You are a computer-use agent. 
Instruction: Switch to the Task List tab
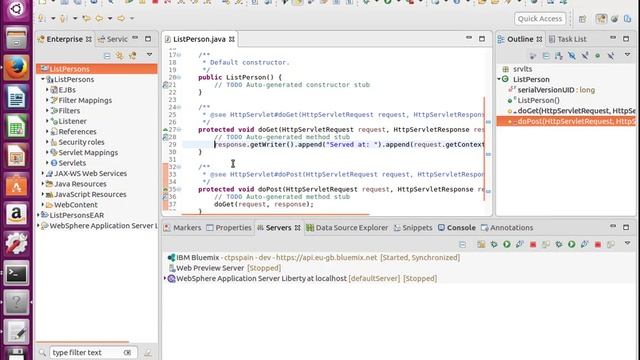point(567,39)
